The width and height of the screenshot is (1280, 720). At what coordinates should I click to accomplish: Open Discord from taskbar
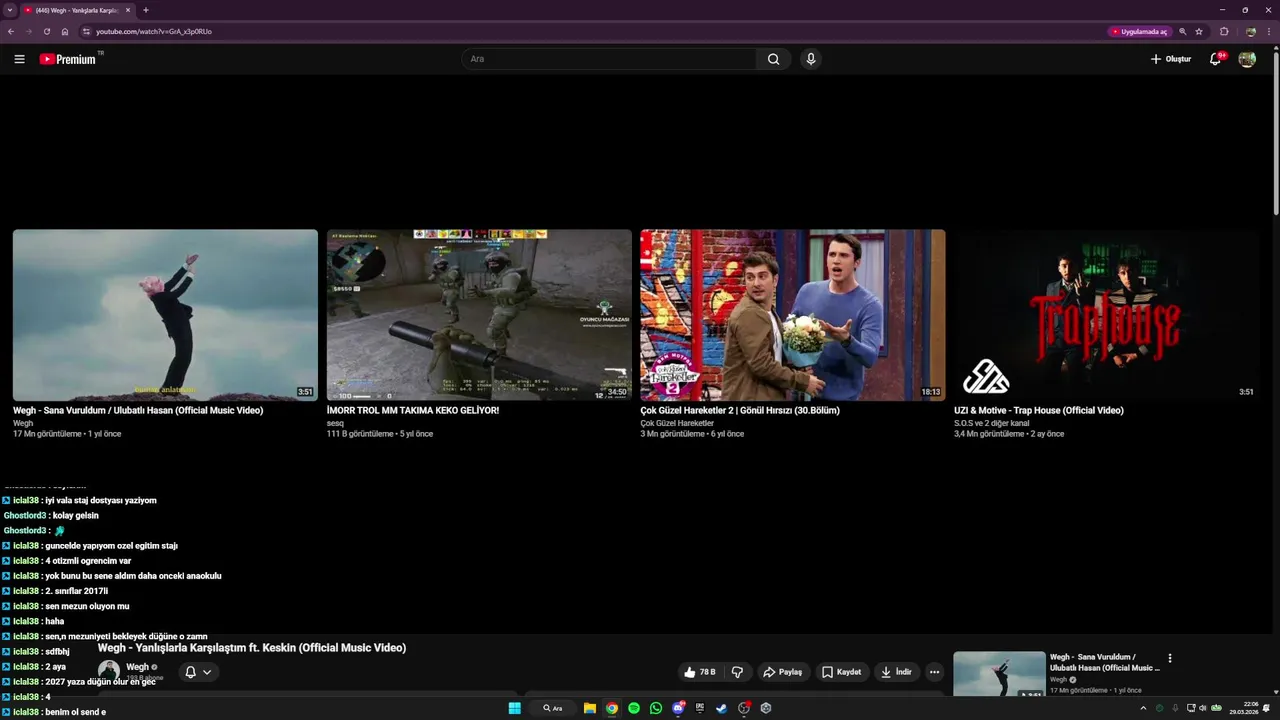pyautogui.click(x=678, y=708)
